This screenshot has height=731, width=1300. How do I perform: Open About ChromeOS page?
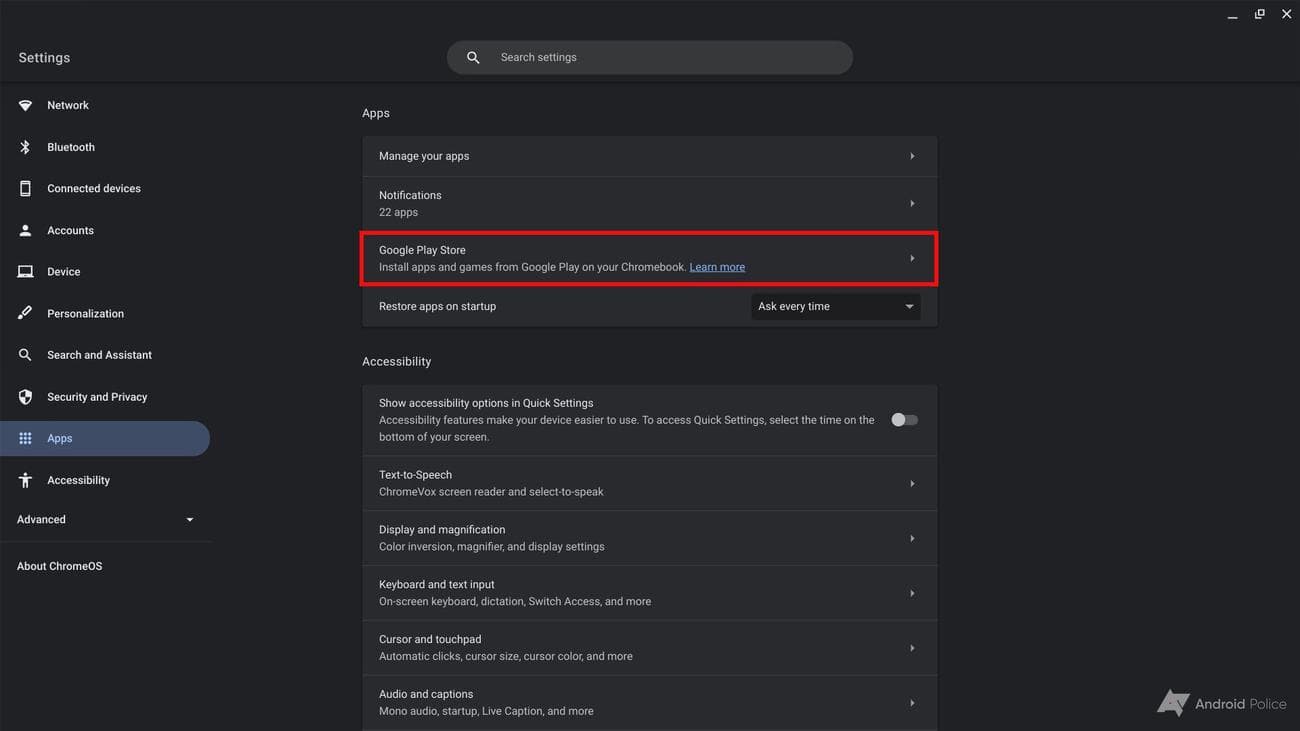(x=59, y=566)
